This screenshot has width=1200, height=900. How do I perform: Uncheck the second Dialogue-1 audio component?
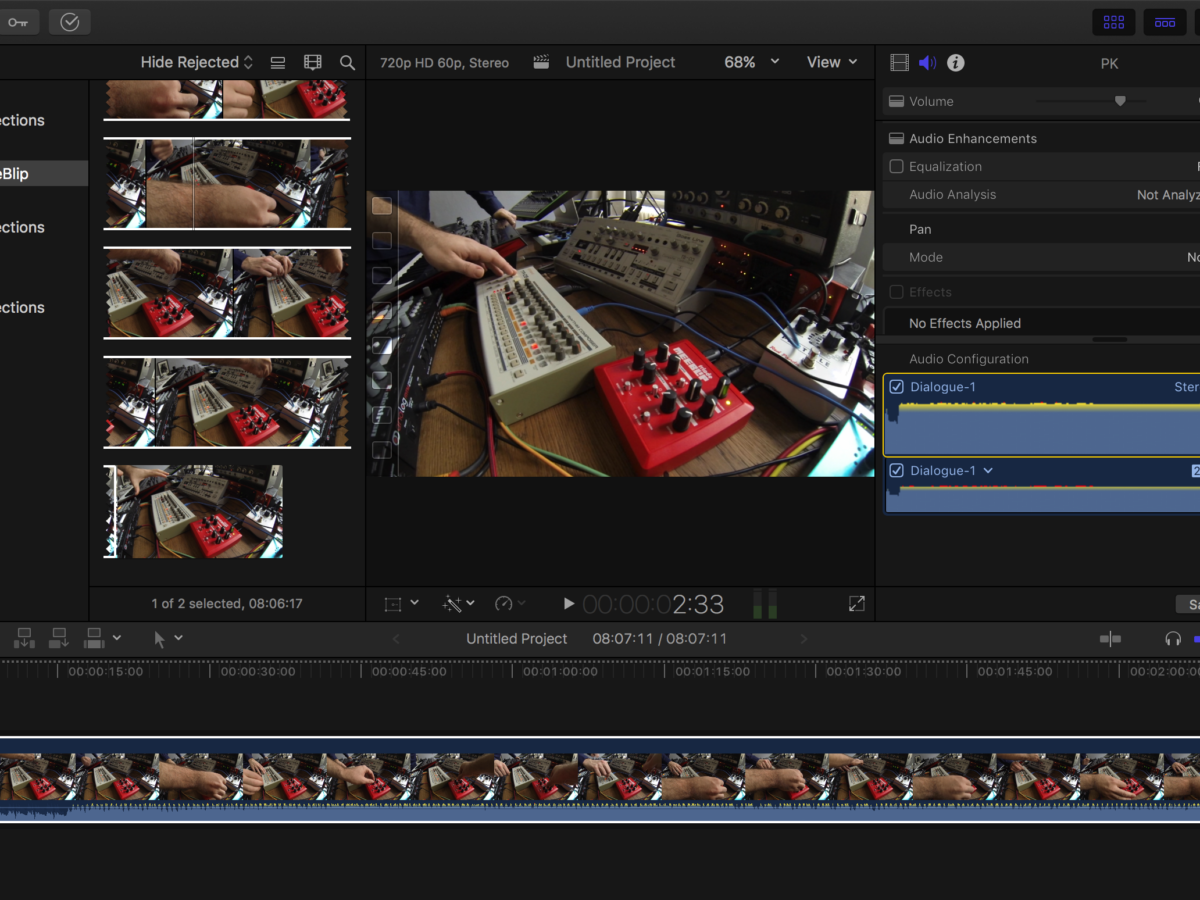[897, 471]
